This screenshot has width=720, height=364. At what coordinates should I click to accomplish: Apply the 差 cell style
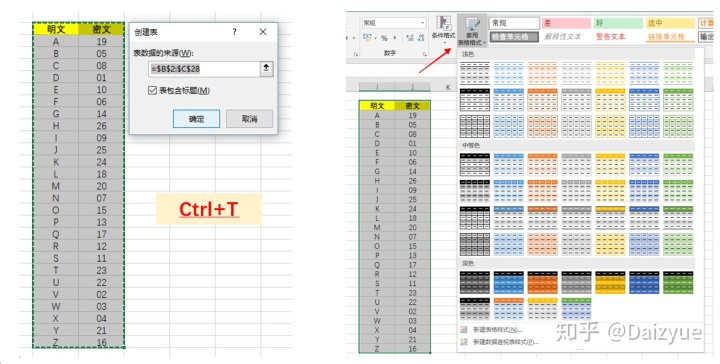click(566, 23)
